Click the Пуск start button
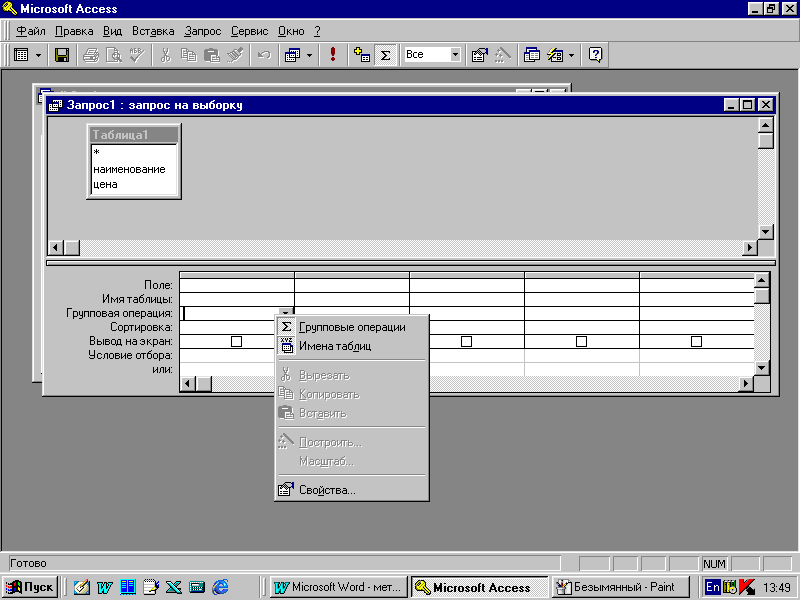 (30, 587)
